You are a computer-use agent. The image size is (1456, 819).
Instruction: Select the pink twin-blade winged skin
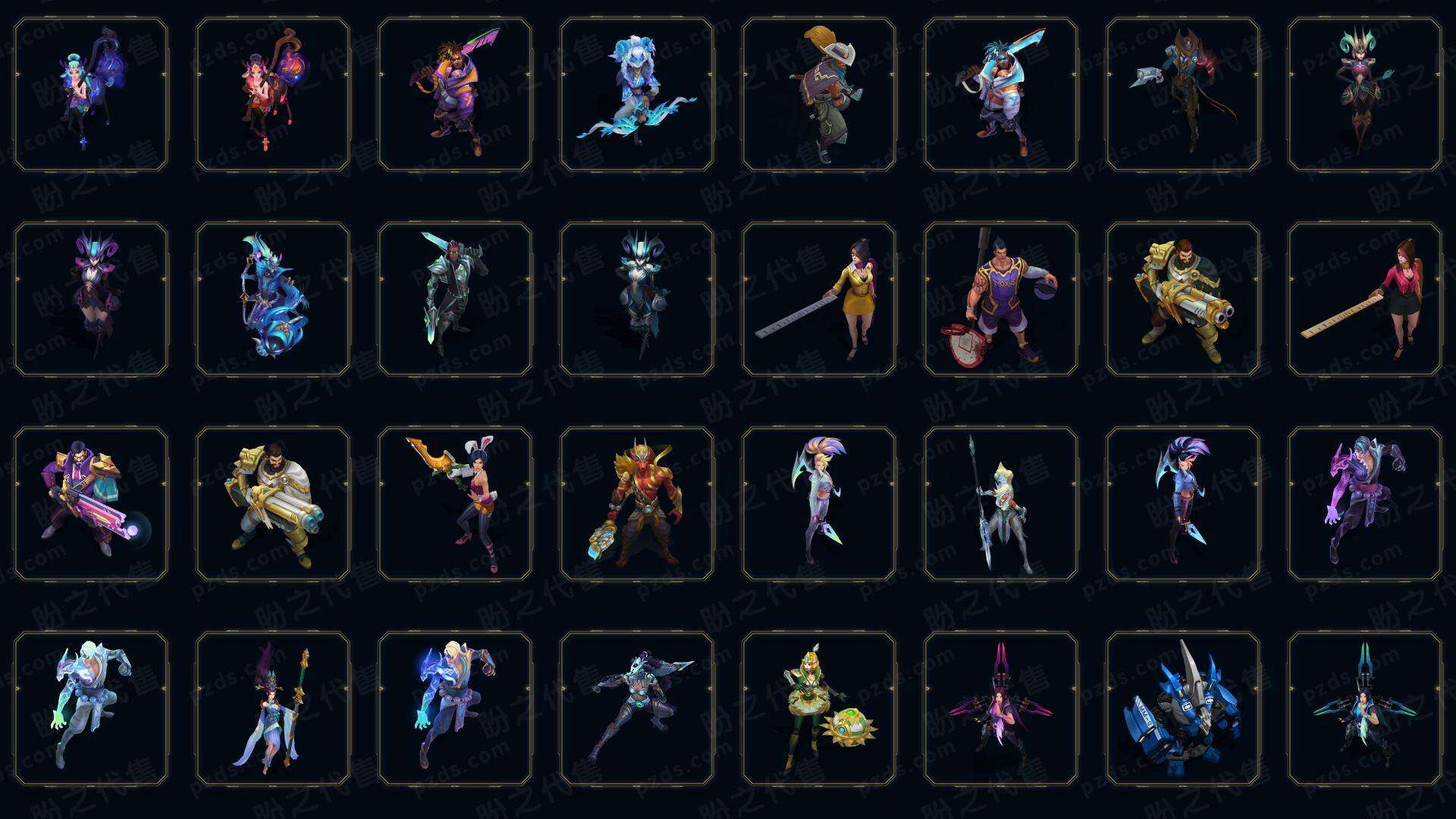pyautogui.click(x=1001, y=708)
